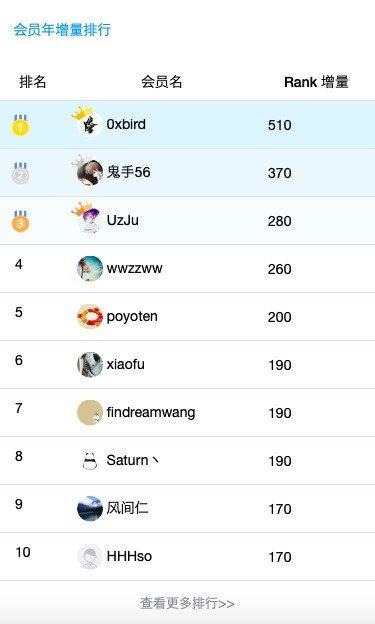Open wwzzww's avatar thumbnail
The image size is (375, 624).
point(90,269)
